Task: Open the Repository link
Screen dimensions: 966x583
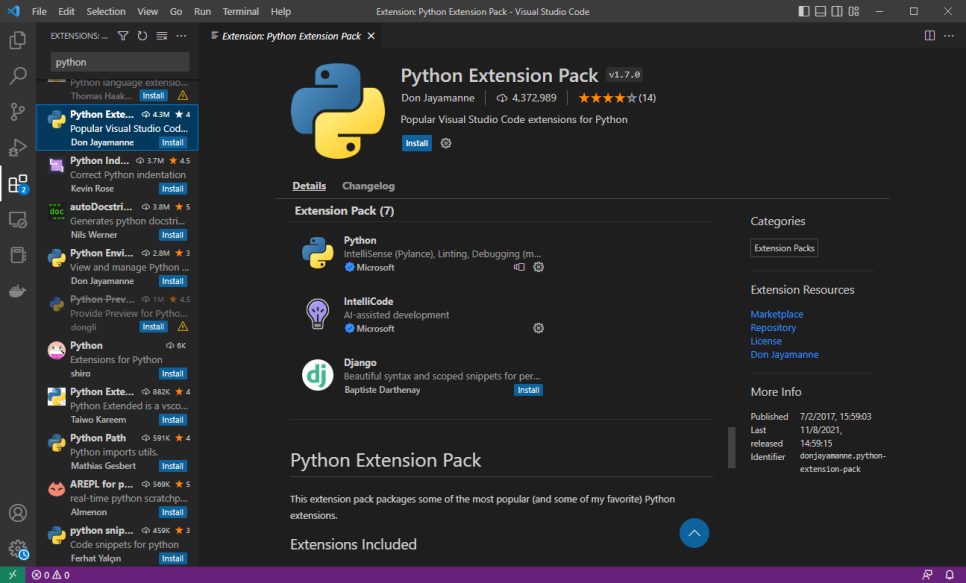Action: click(x=773, y=328)
